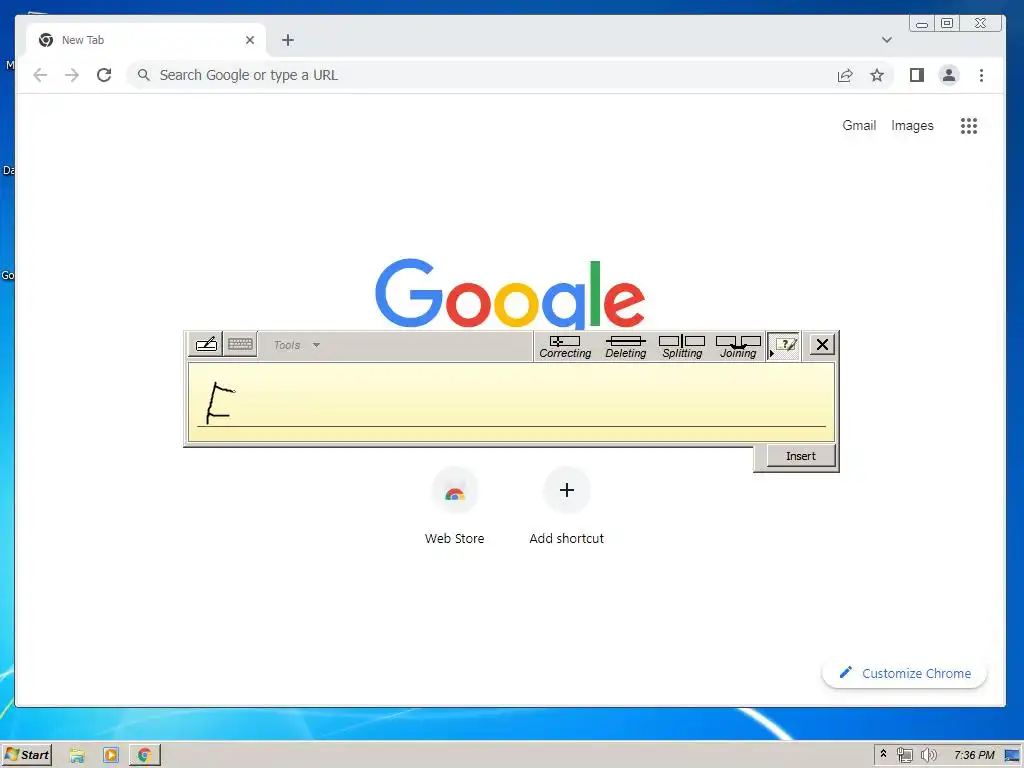Share this page icon

pyautogui.click(x=844, y=75)
